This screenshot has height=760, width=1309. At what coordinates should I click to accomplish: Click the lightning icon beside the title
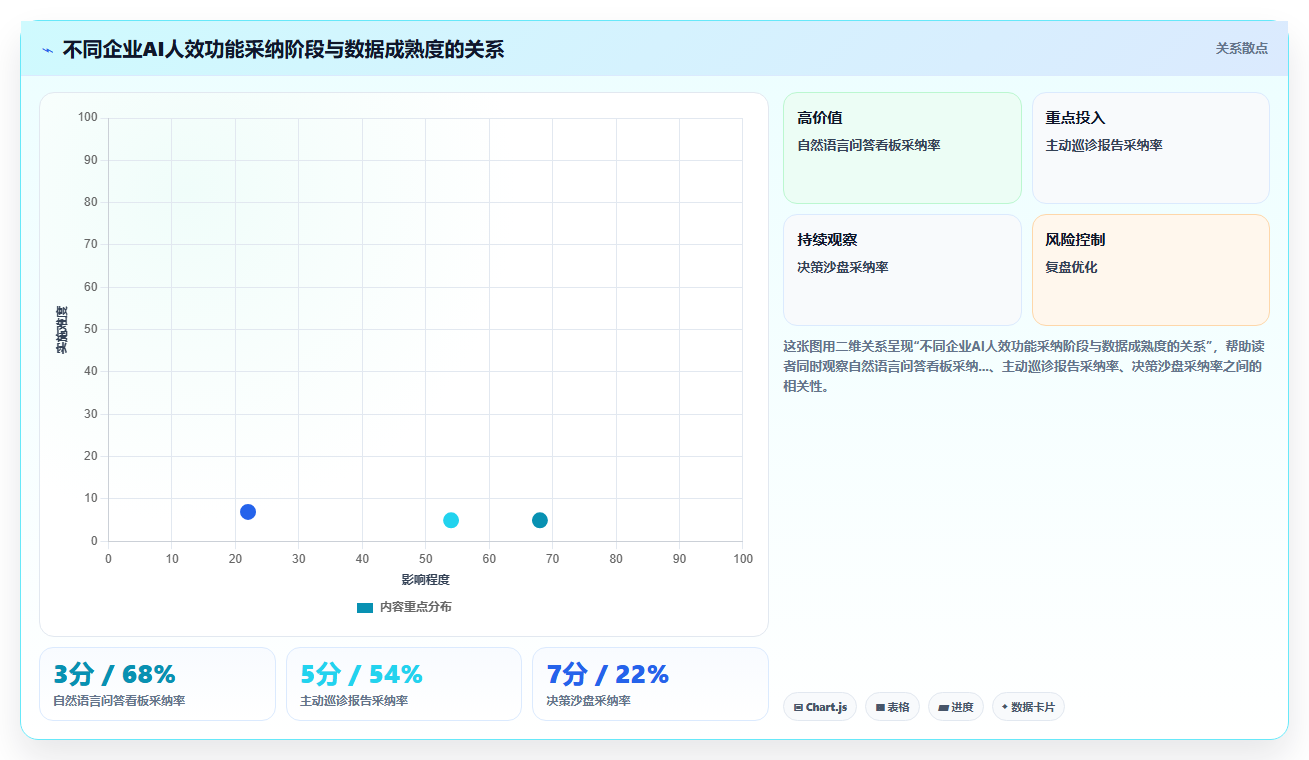coord(47,50)
